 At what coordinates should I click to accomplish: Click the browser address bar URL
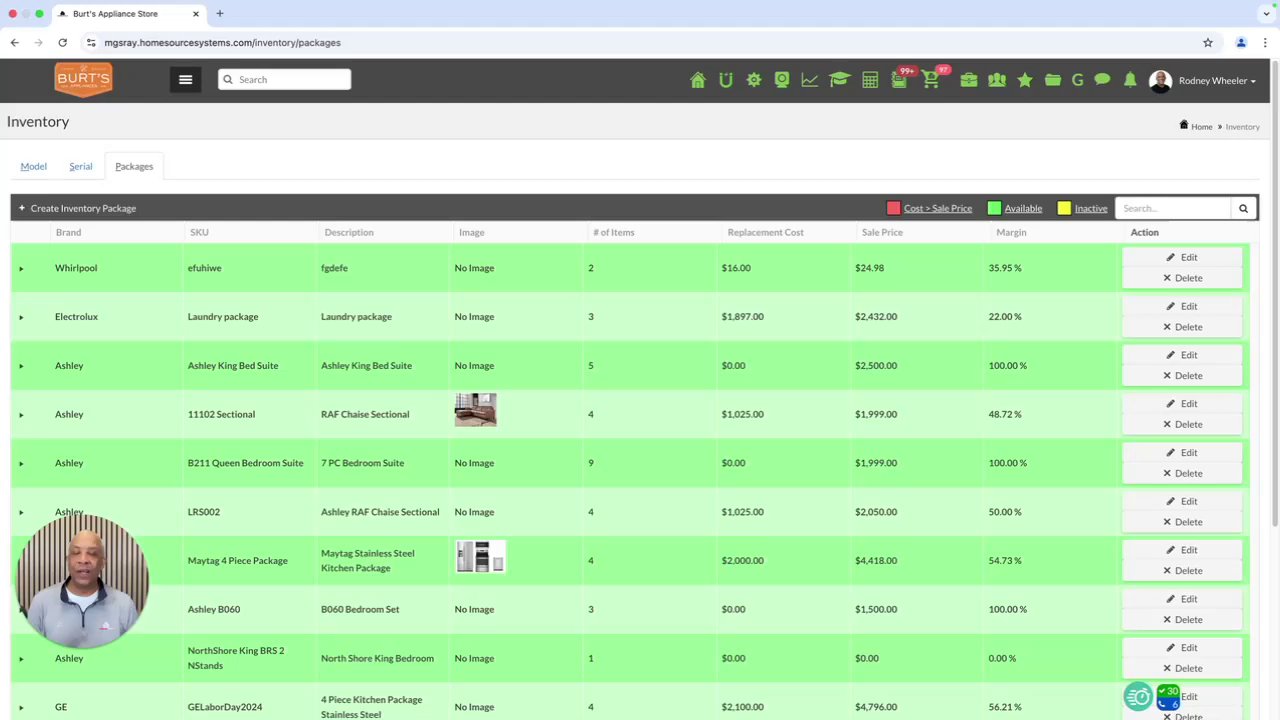222,43
